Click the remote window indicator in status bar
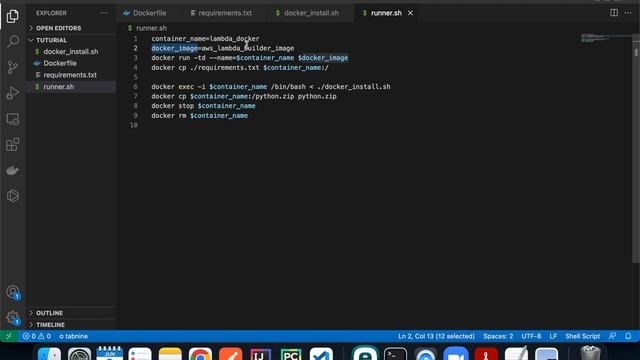 (9, 336)
